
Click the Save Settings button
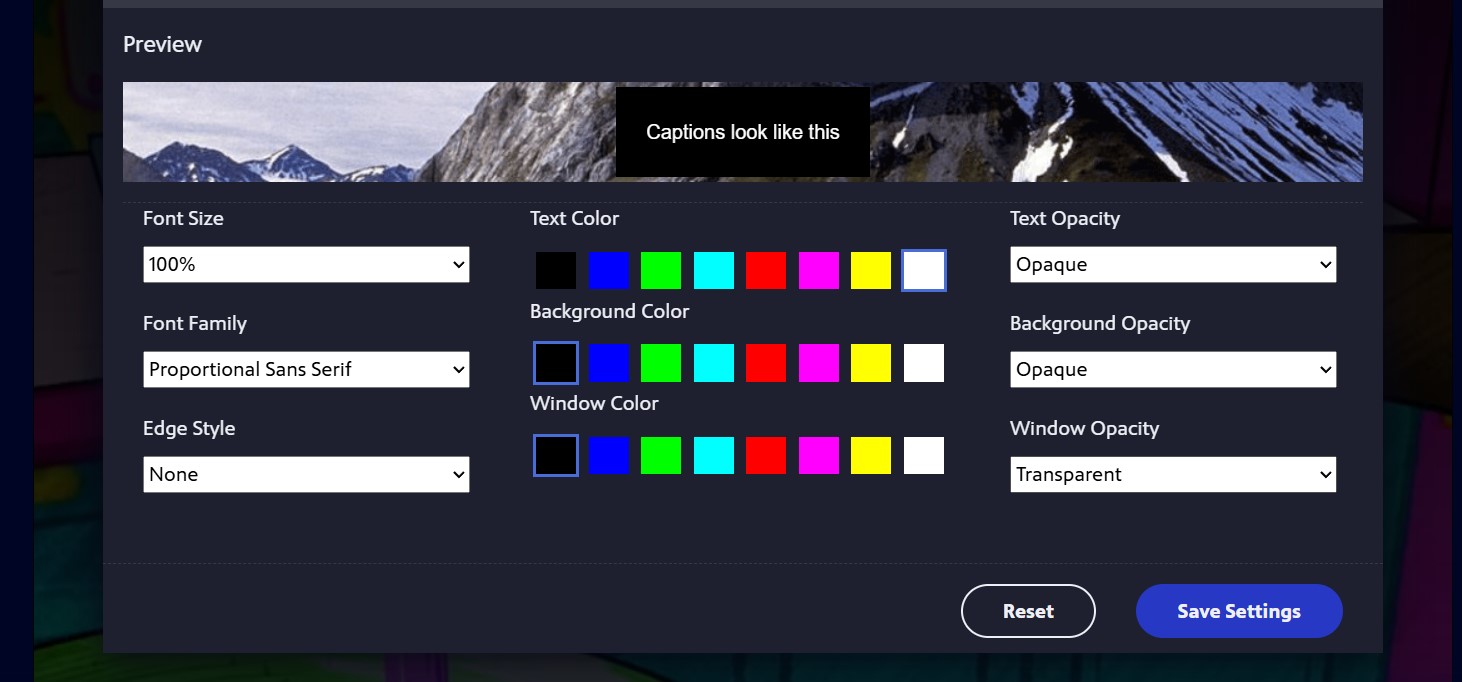[1239, 611]
